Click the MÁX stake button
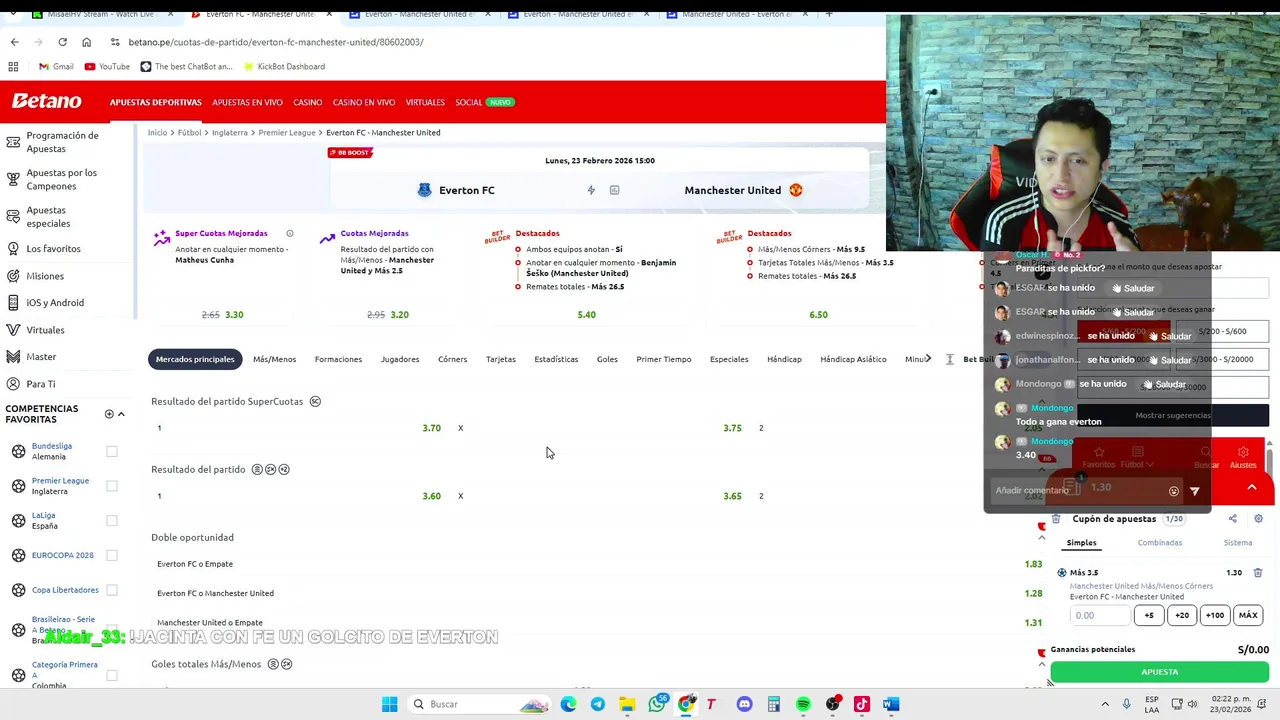1280x720 pixels. (x=1248, y=615)
